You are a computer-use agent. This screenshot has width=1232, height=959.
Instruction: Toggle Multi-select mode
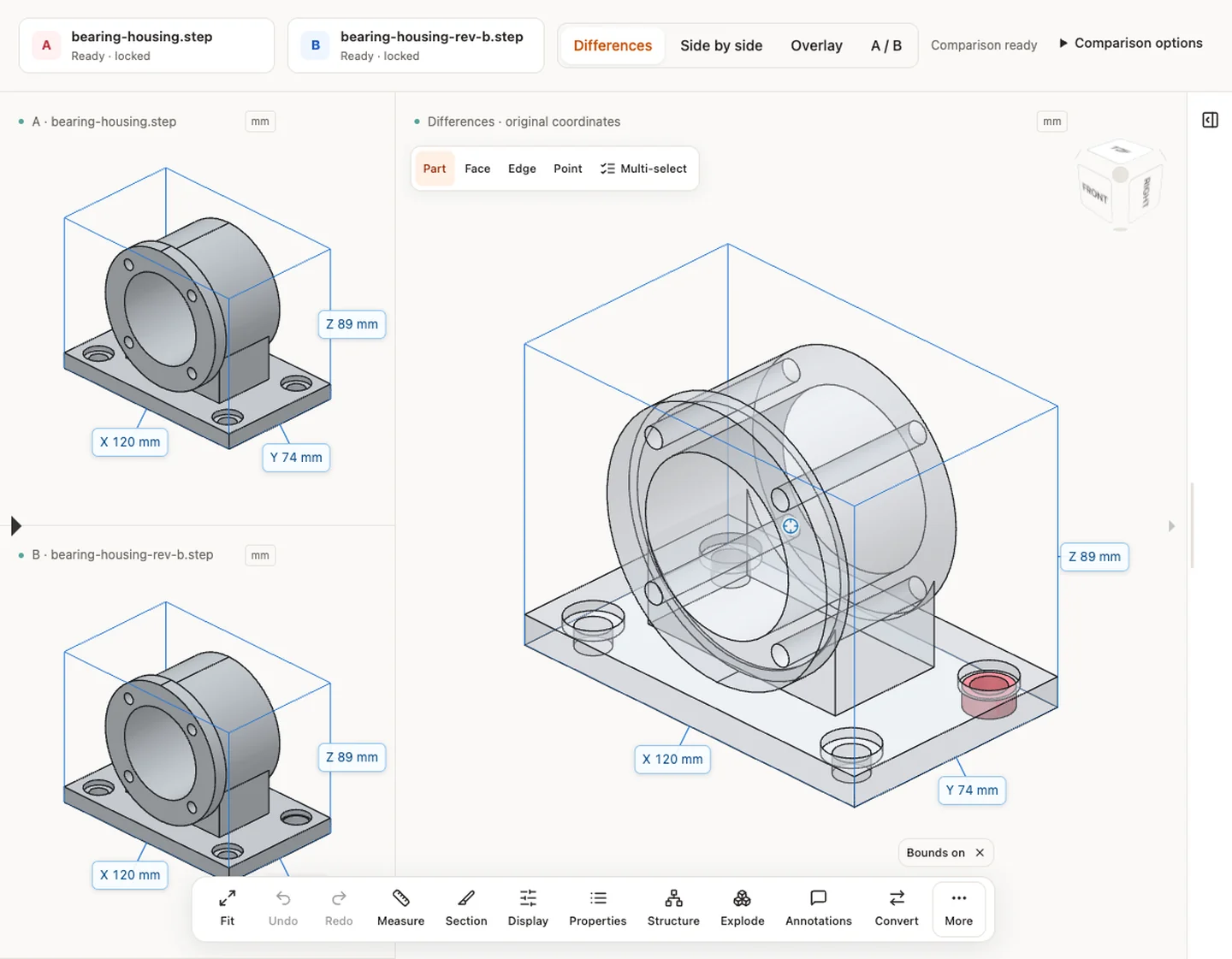click(x=643, y=169)
